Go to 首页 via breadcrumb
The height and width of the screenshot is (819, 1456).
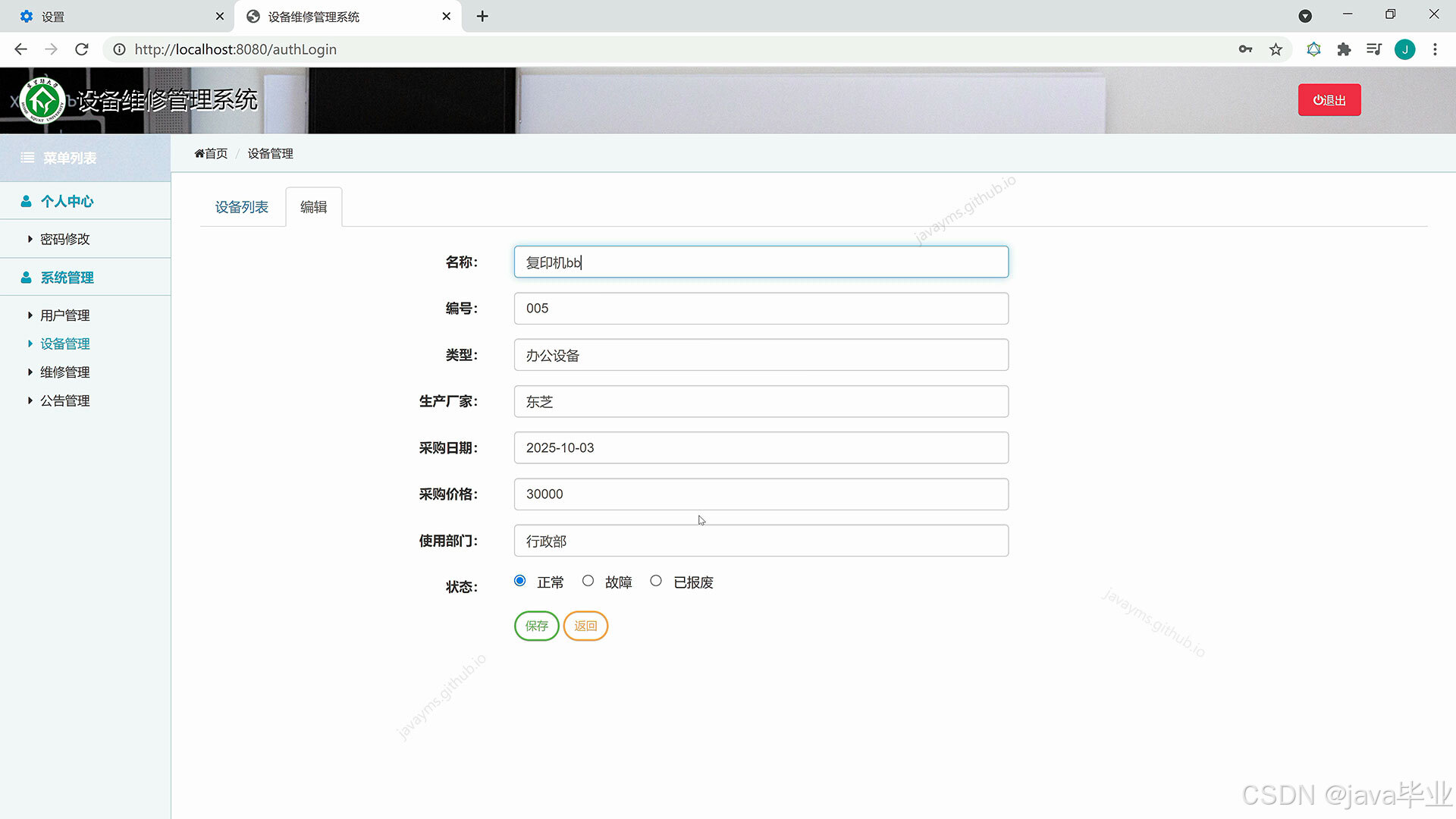pos(211,153)
